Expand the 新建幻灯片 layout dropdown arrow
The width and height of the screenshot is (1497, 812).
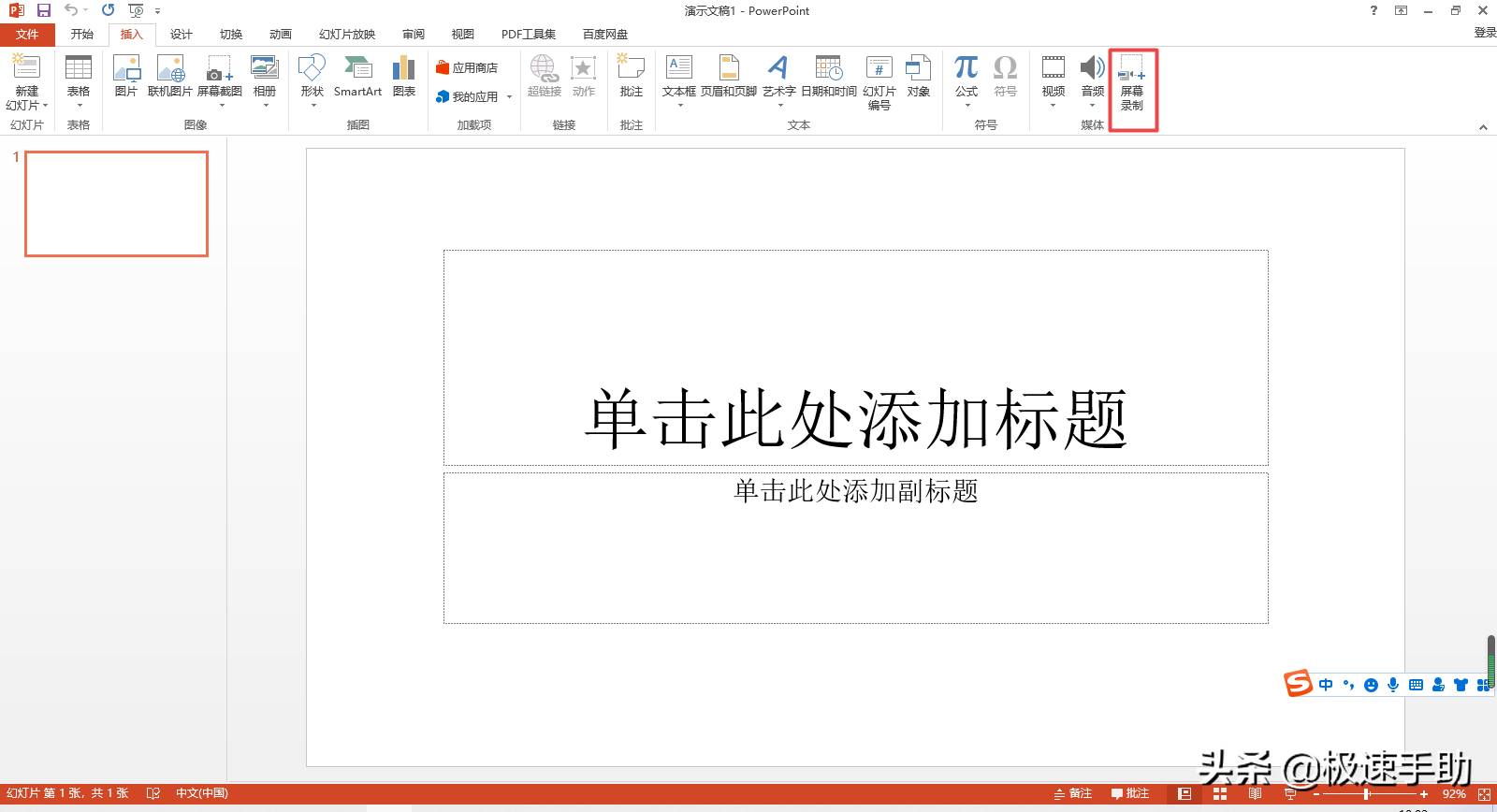point(45,105)
